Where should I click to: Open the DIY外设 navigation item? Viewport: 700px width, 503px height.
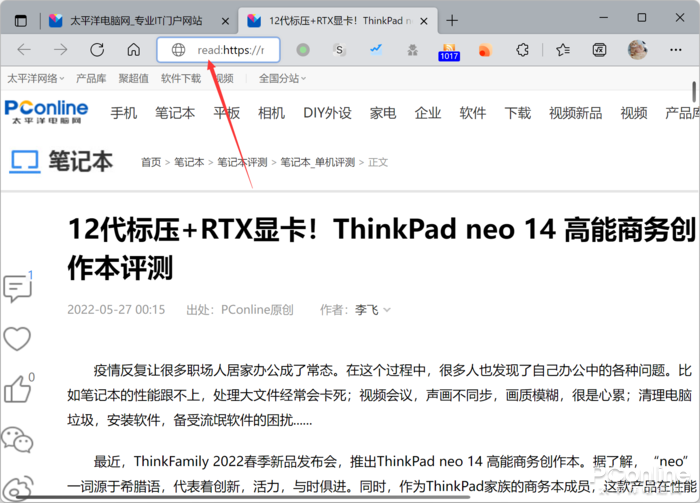pos(327,113)
